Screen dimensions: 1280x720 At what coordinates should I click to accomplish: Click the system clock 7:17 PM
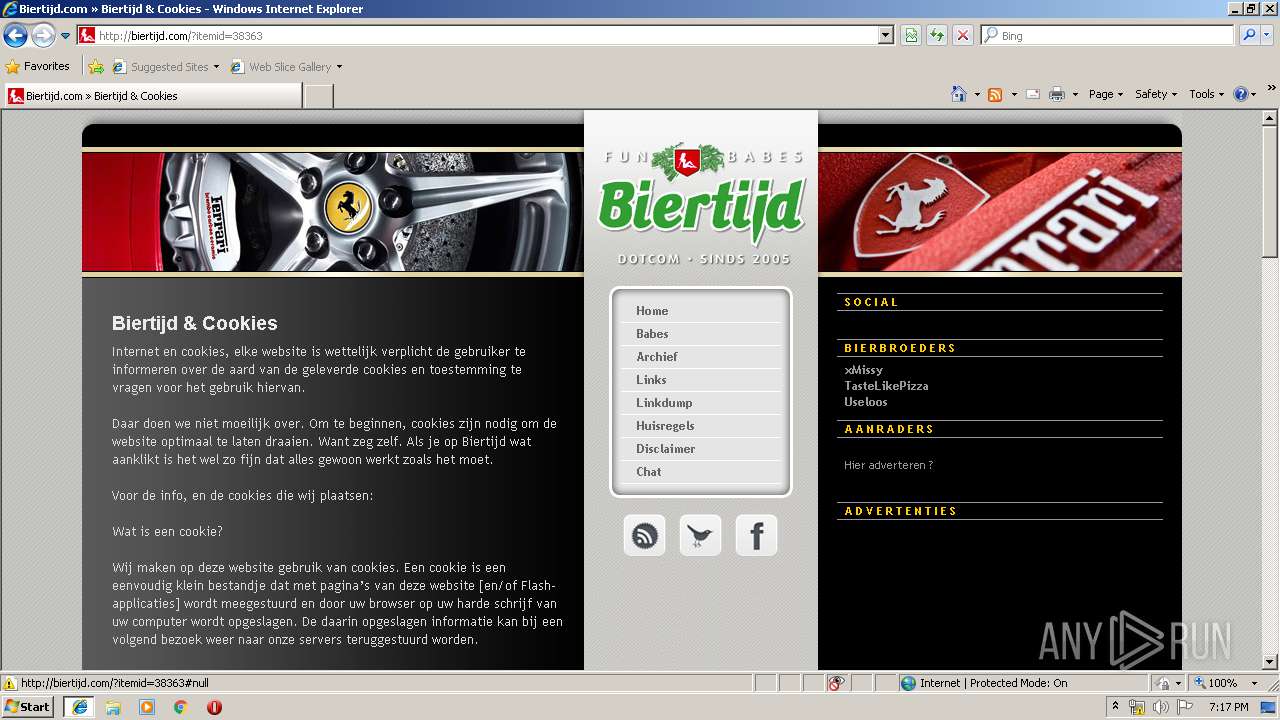(x=1228, y=707)
